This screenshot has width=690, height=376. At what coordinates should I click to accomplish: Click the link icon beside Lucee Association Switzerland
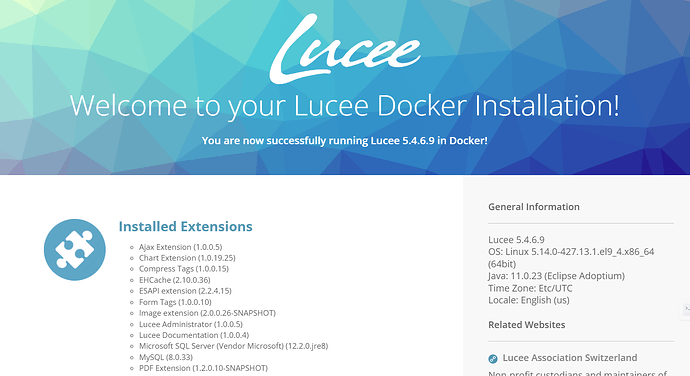[x=493, y=359]
